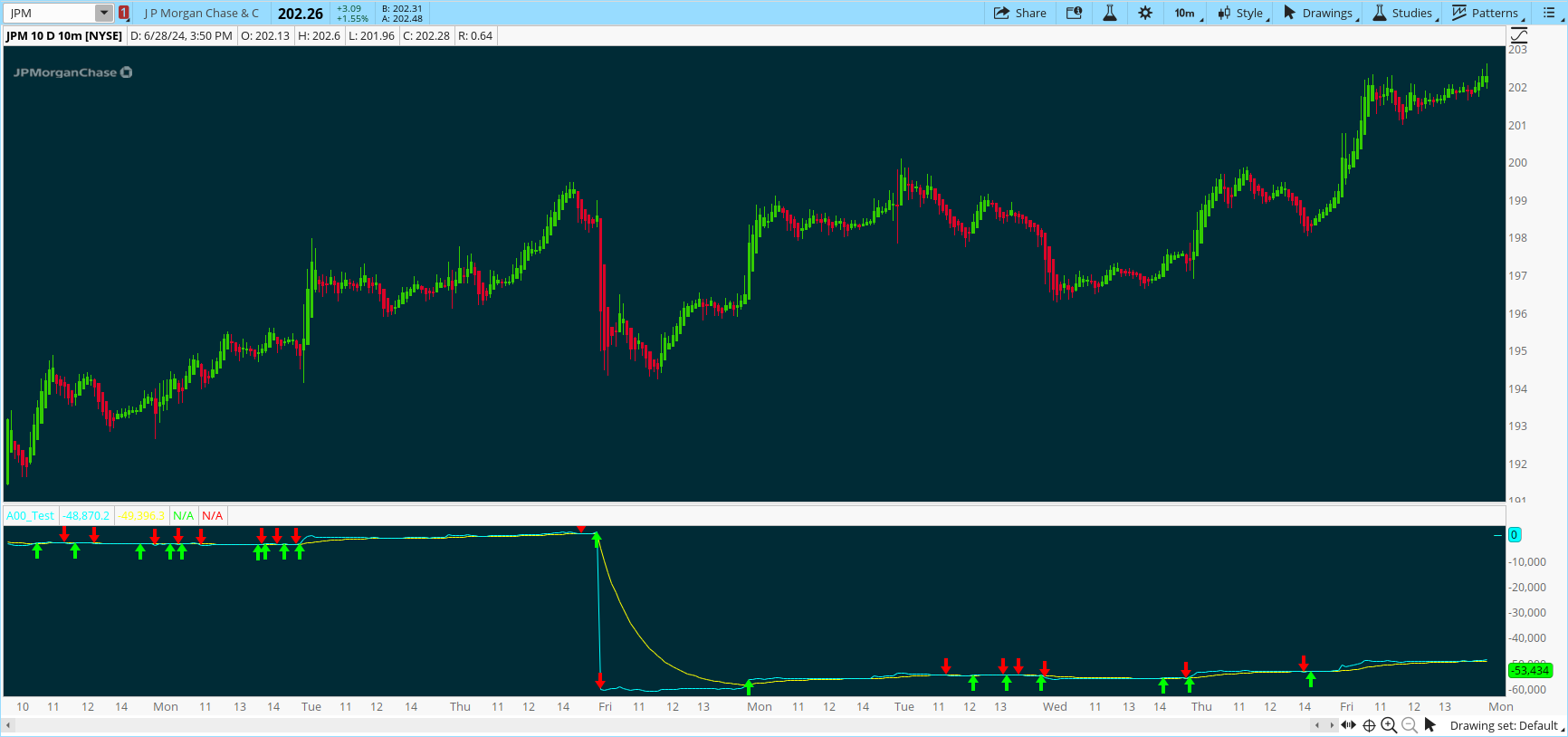Open the Style menu
Viewport: 1568px width, 737px height.
click(x=1242, y=13)
